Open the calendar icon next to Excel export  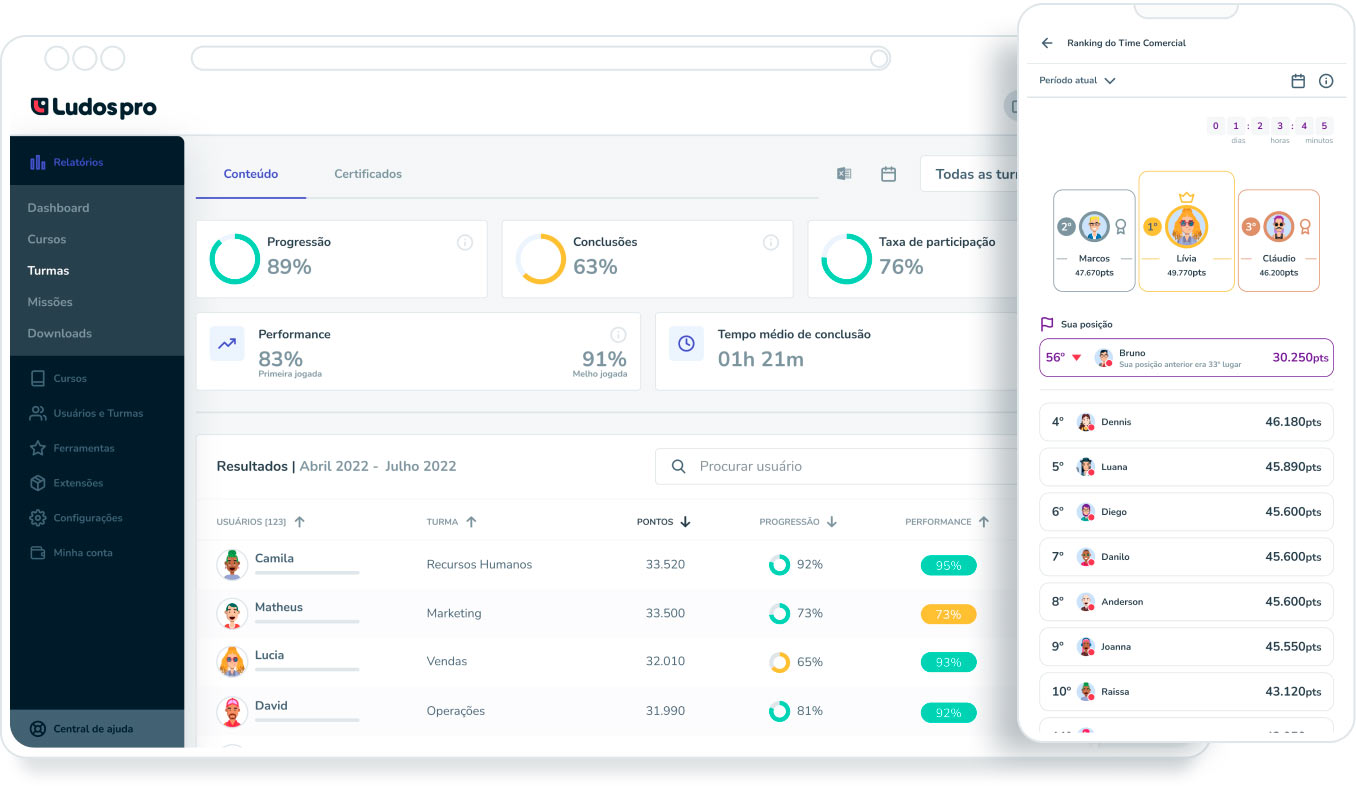pos(889,173)
